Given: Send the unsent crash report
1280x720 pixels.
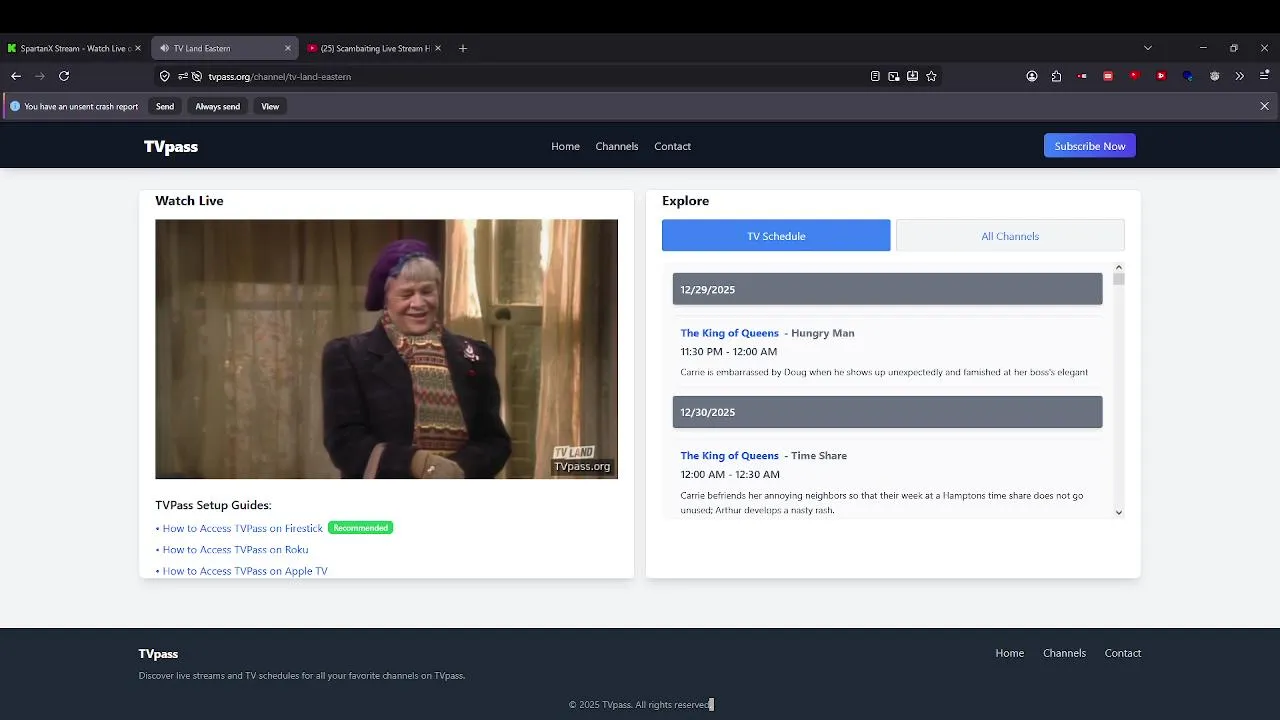Looking at the screenshot, I should click(x=165, y=106).
